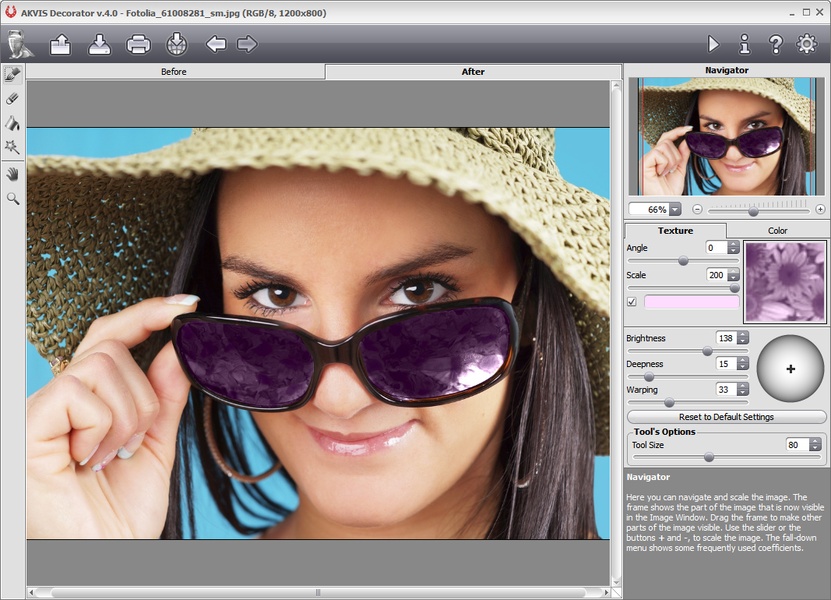Open Help with the question mark icon
Screen dimensions: 831x600
(775, 44)
